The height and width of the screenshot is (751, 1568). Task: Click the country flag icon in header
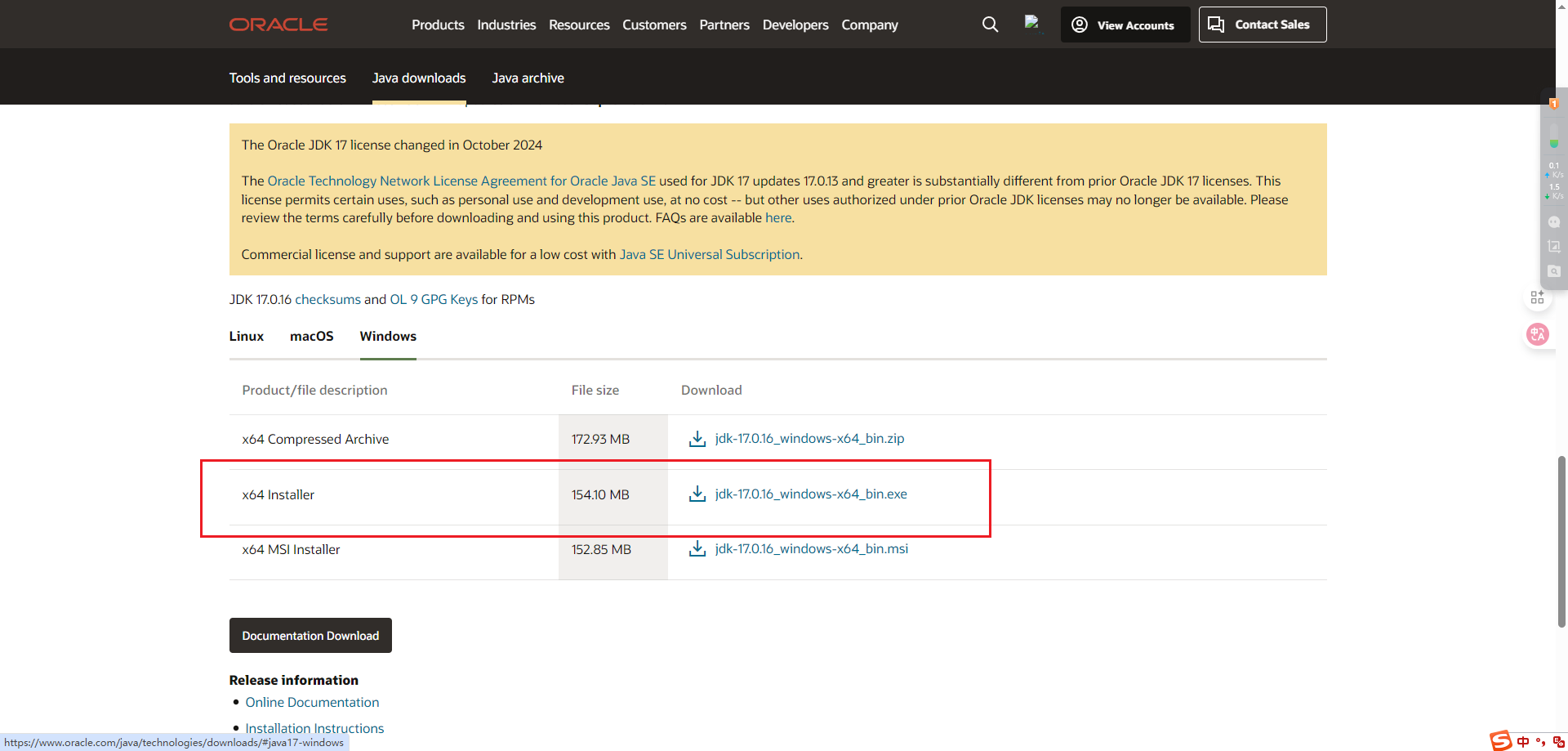click(1032, 23)
